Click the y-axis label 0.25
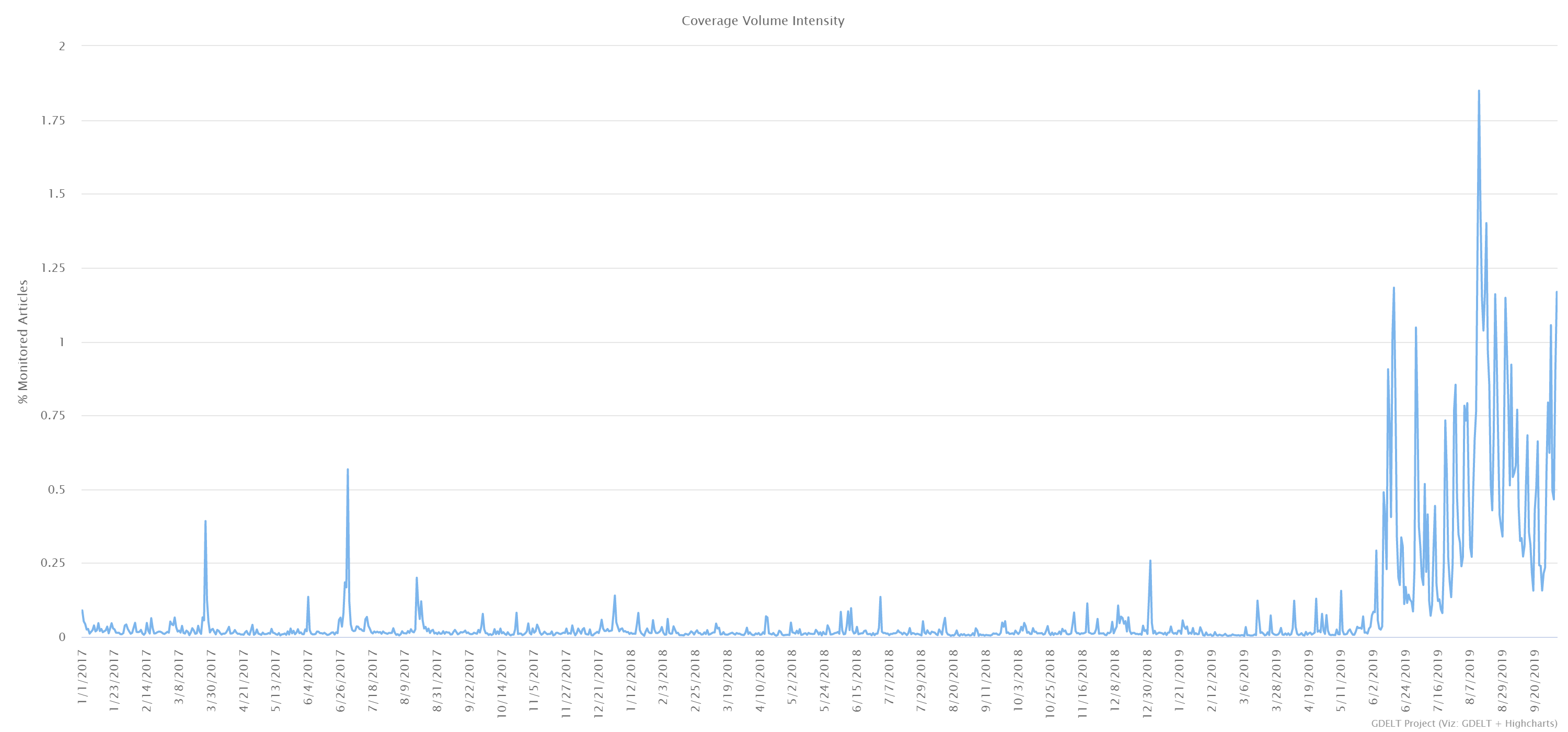Image resolution: width=1568 pixels, height=732 pixels. click(x=53, y=563)
